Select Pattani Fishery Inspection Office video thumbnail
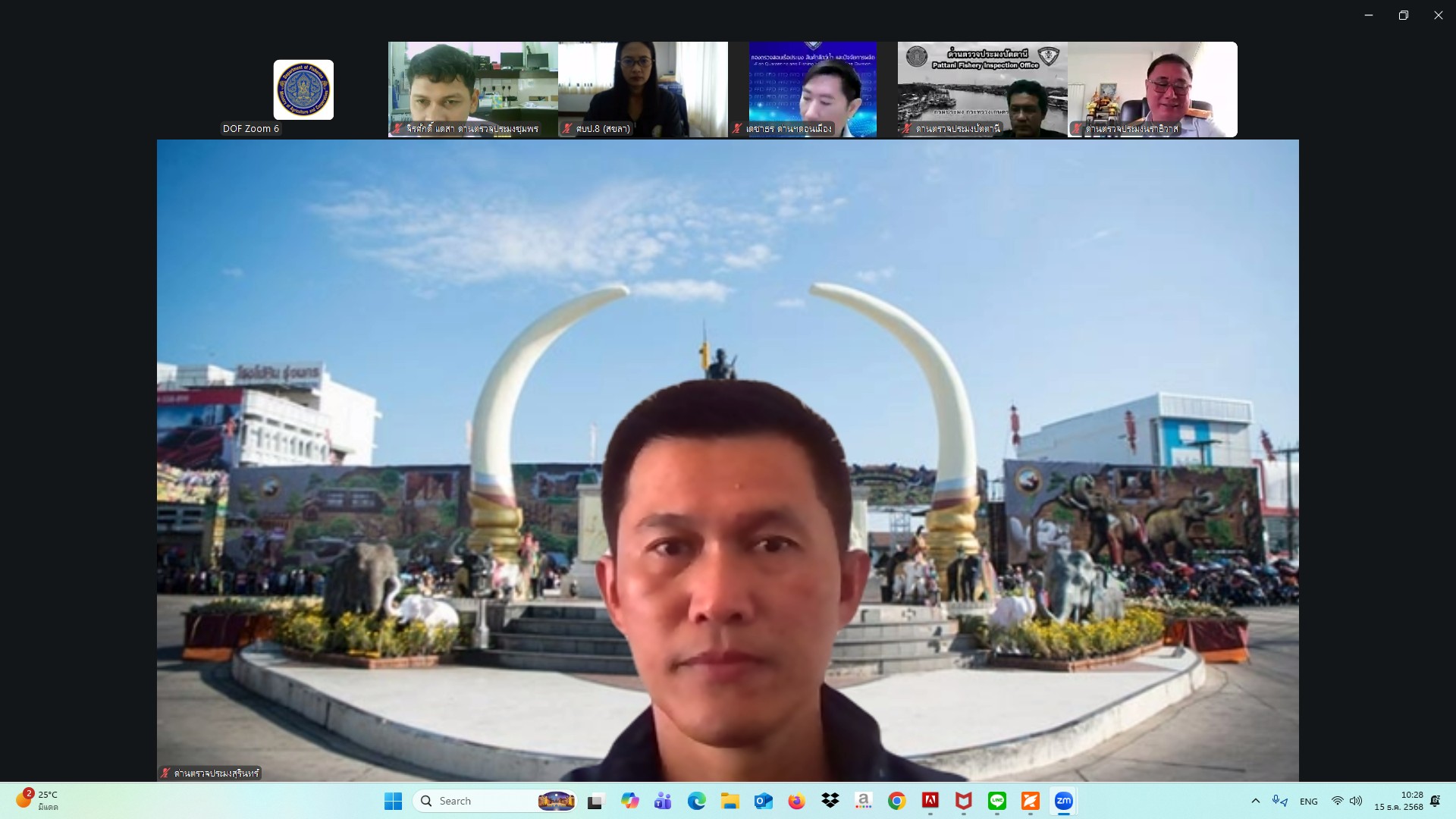This screenshot has height=819, width=1456. (982, 89)
